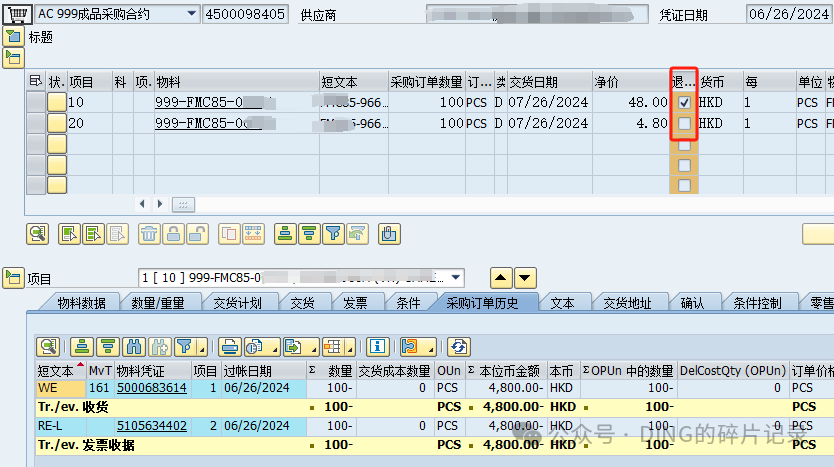Open the 条件控制 tab
The width and height of the screenshot is (834, 467).
(x=757, y=303)
